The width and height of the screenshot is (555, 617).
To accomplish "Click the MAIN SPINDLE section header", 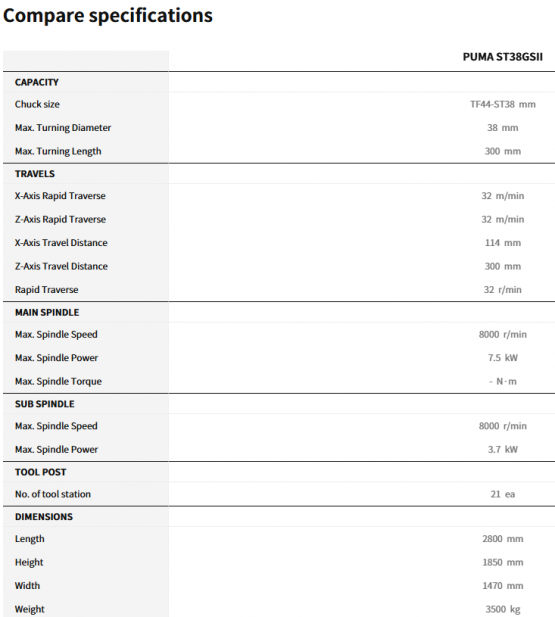I will pos(47,312).
